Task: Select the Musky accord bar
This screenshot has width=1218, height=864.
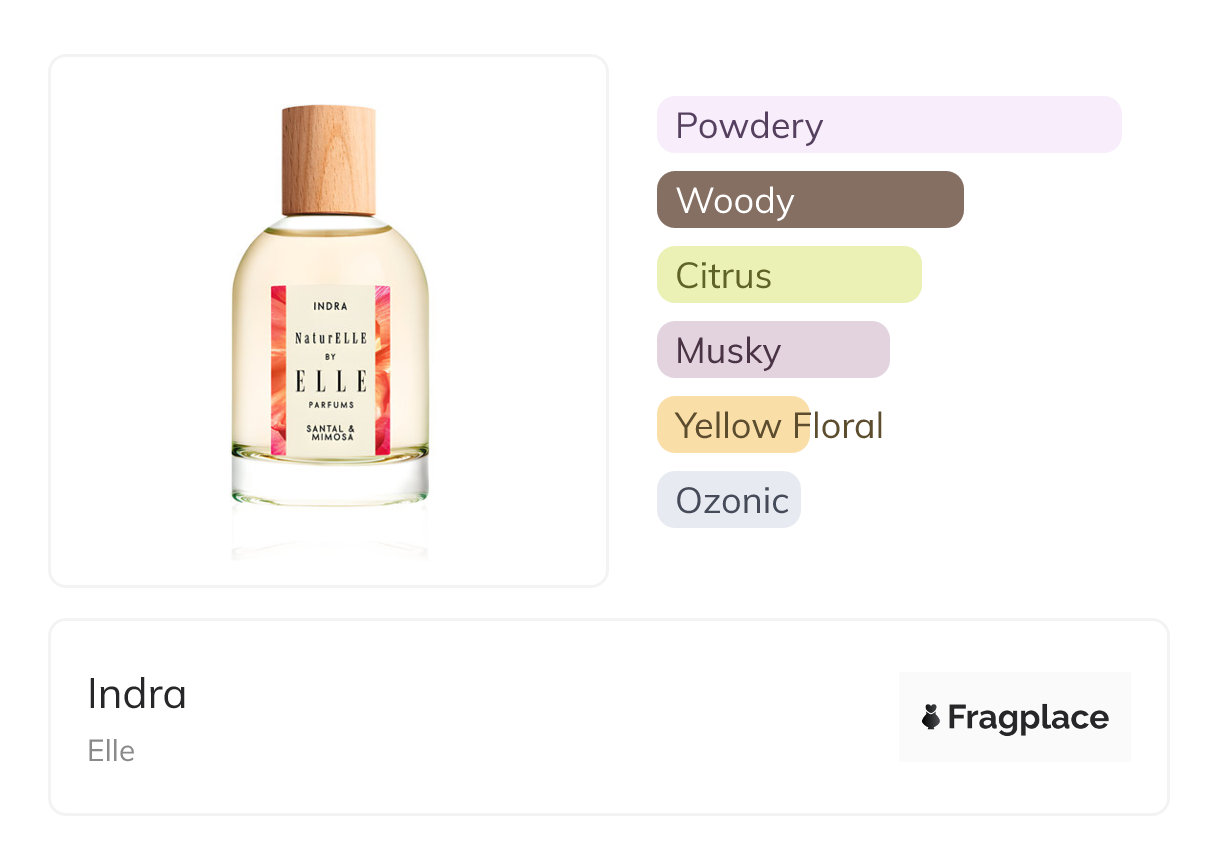Action: [773, 350]
